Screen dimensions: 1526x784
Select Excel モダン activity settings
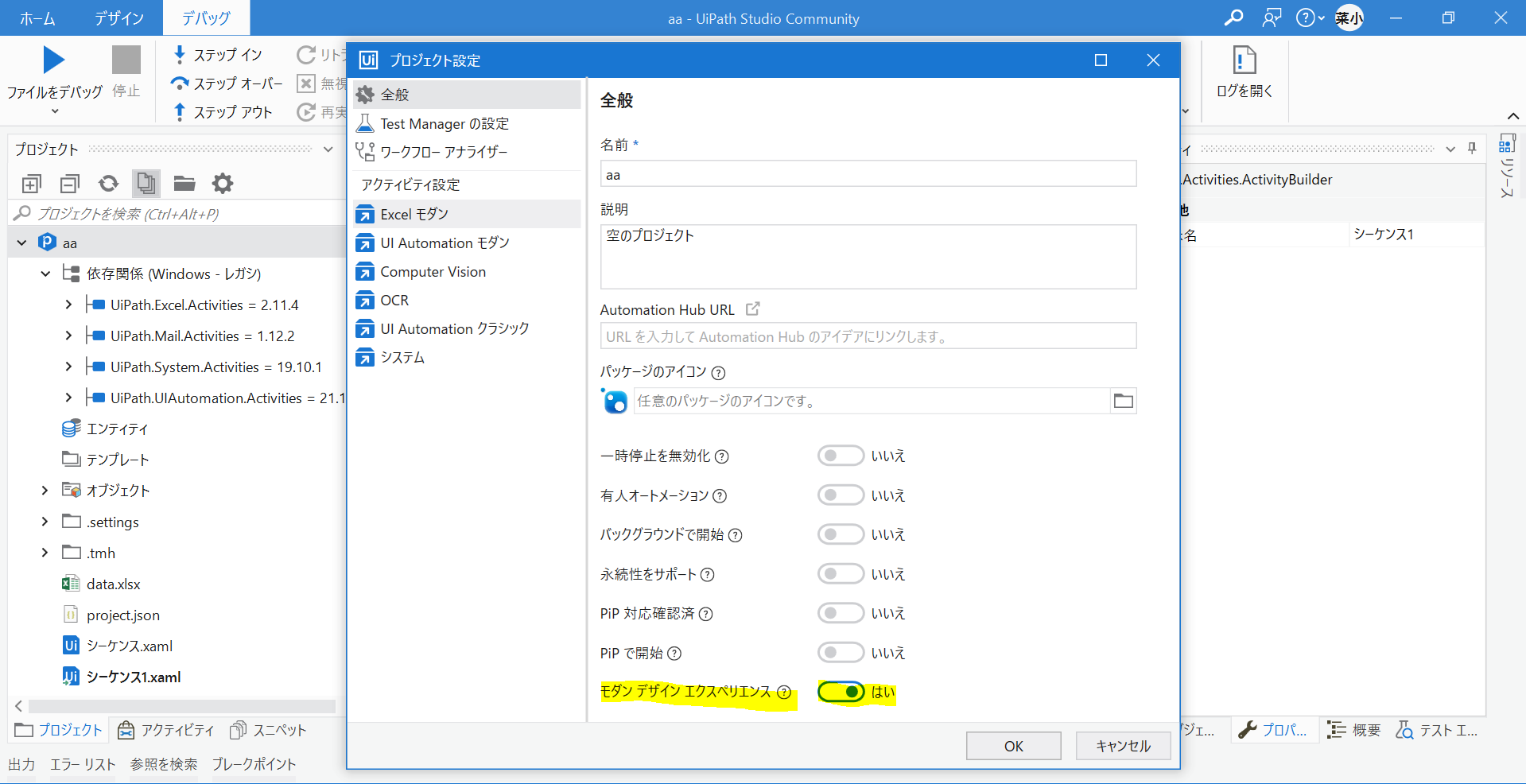(x=466, y=214)
